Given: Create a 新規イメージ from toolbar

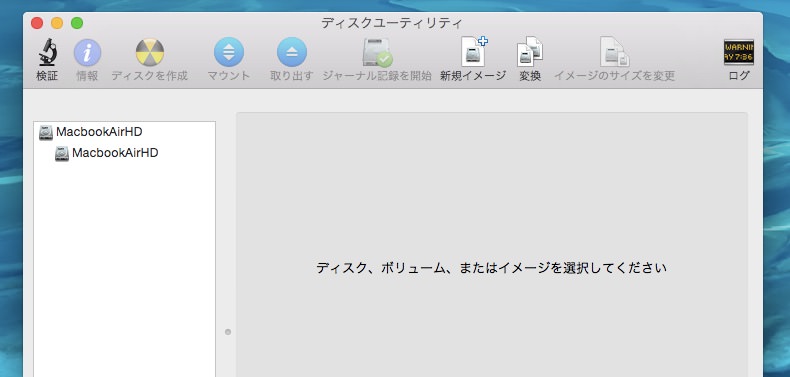Looking at the screenshot, I should tap(474, 51).
